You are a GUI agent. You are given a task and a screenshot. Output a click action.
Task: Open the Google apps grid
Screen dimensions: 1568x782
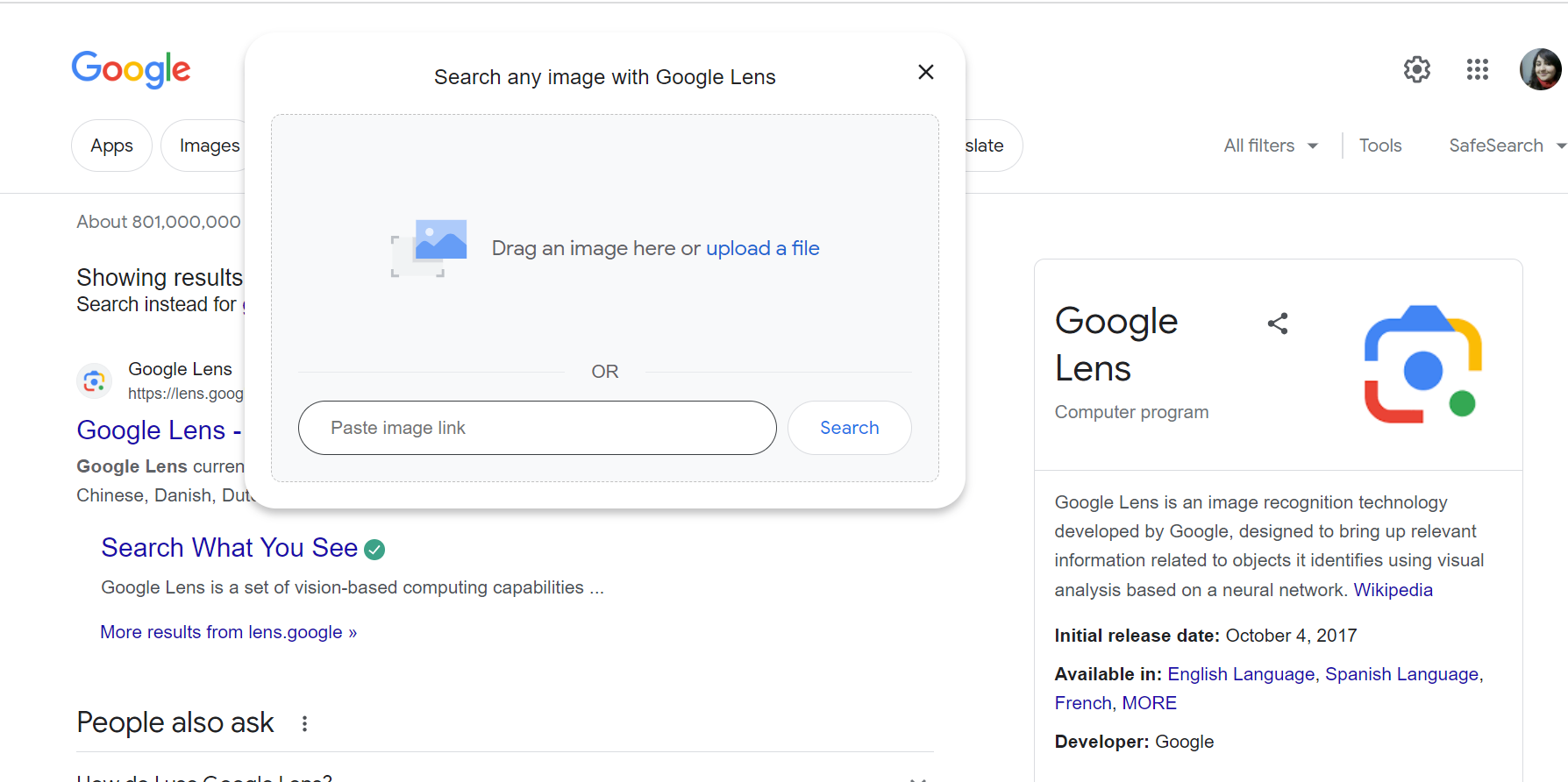1478,69
